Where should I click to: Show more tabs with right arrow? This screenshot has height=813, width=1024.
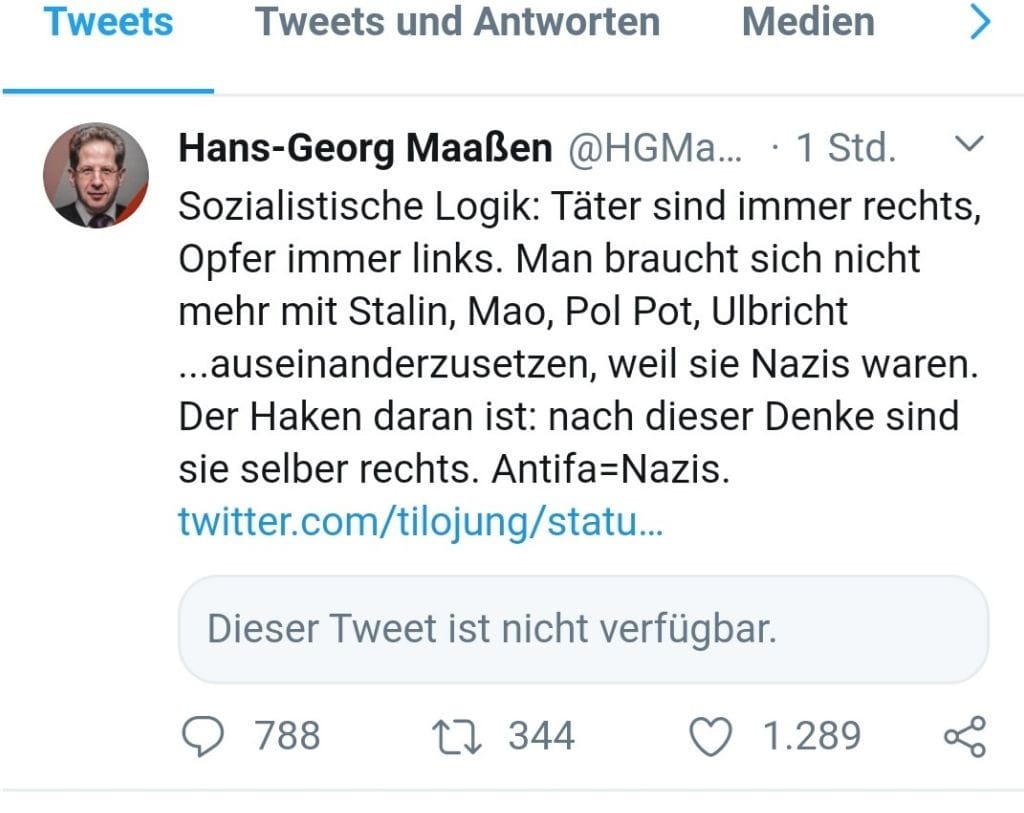tap(980, 22)
